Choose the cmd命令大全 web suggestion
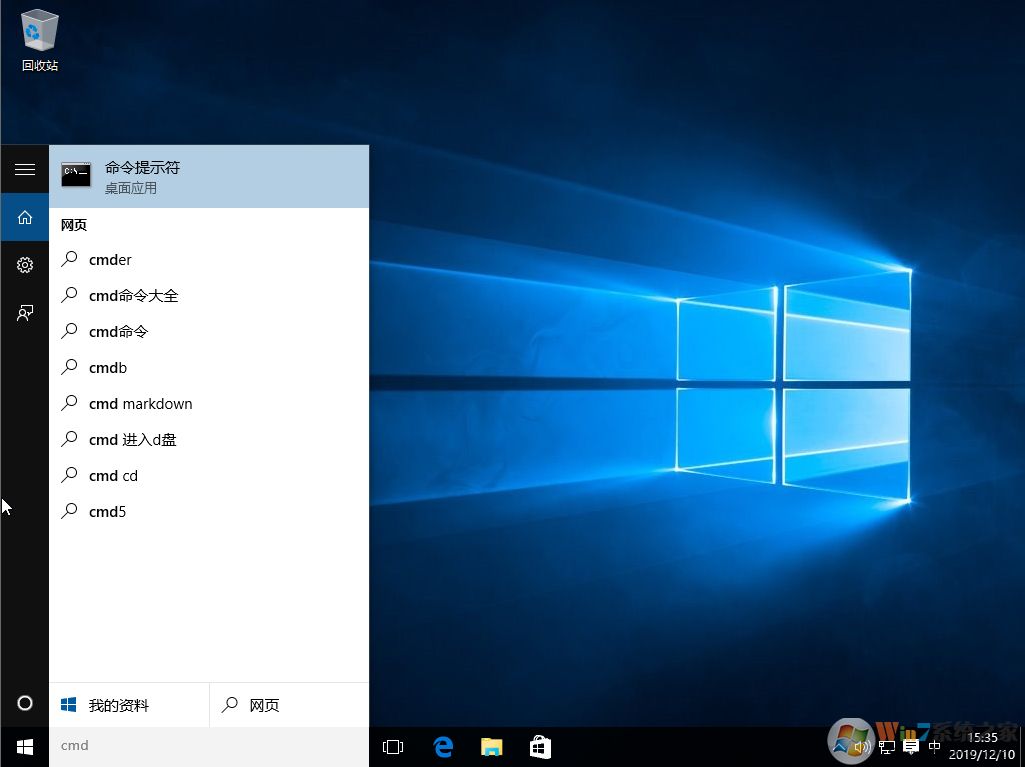 click(132, 295)
